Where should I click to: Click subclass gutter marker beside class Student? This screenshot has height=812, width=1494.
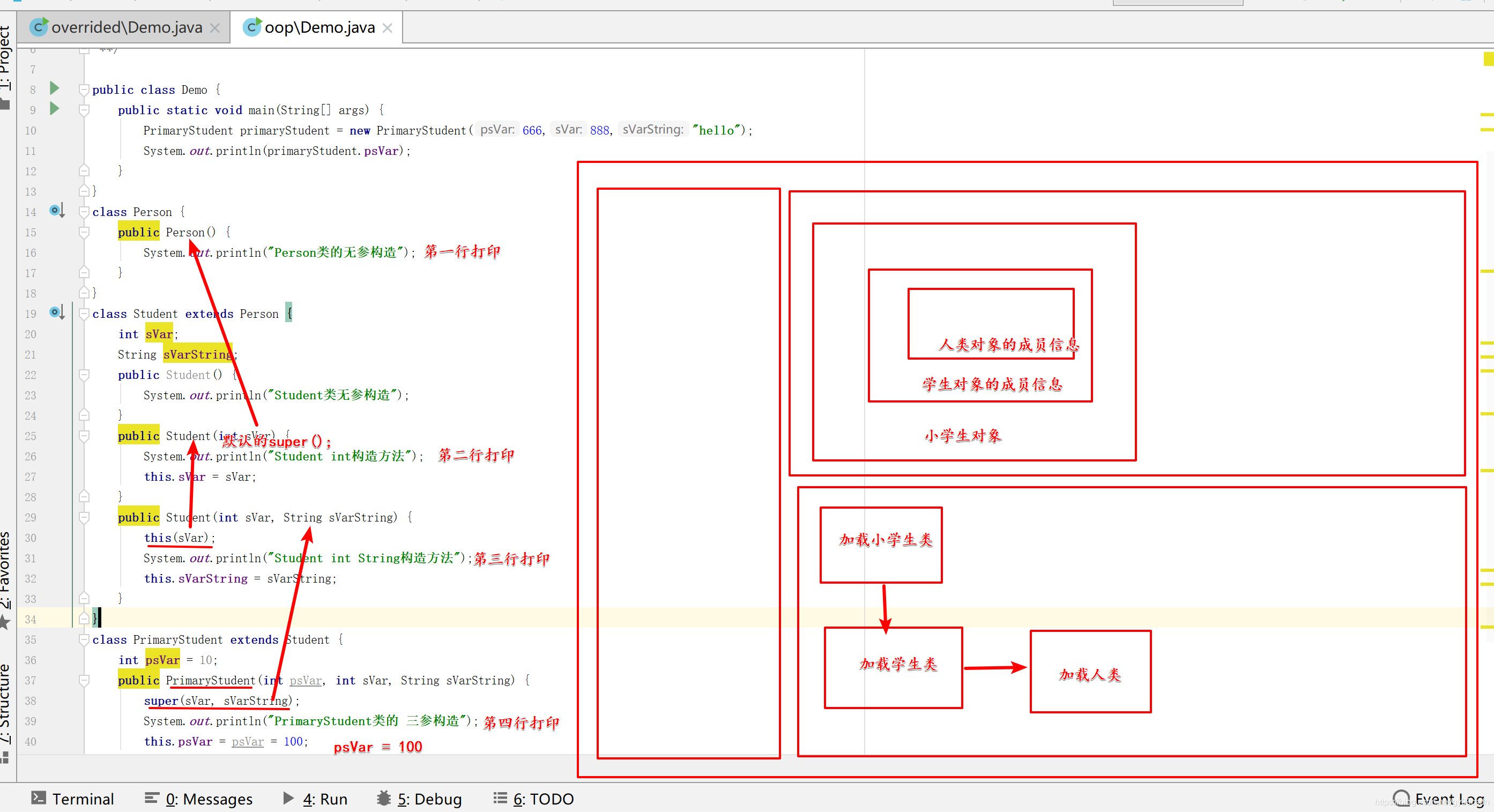coord(56,312)
